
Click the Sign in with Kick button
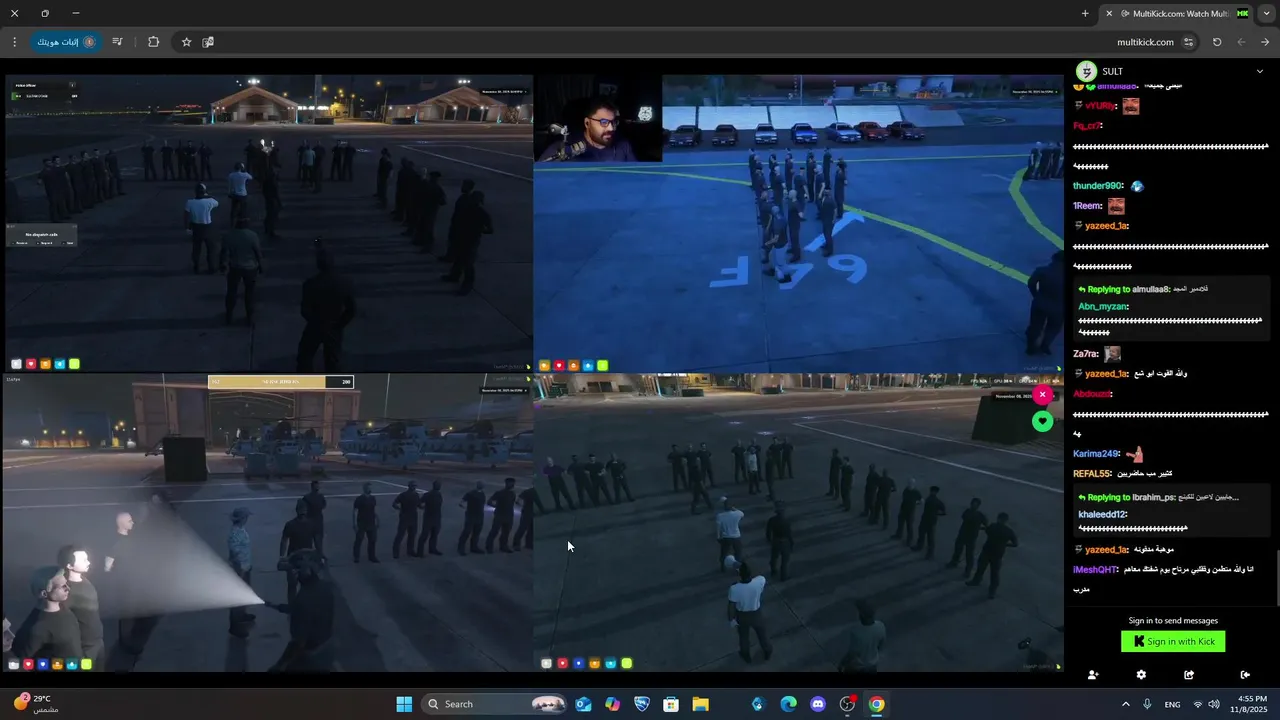[1173, 642]
